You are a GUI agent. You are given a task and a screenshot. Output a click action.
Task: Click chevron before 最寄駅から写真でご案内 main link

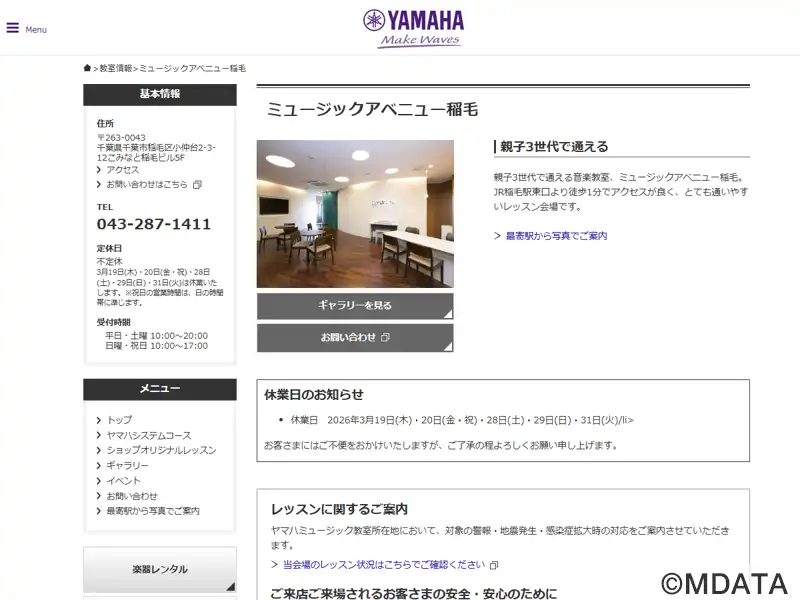[497, 236]
